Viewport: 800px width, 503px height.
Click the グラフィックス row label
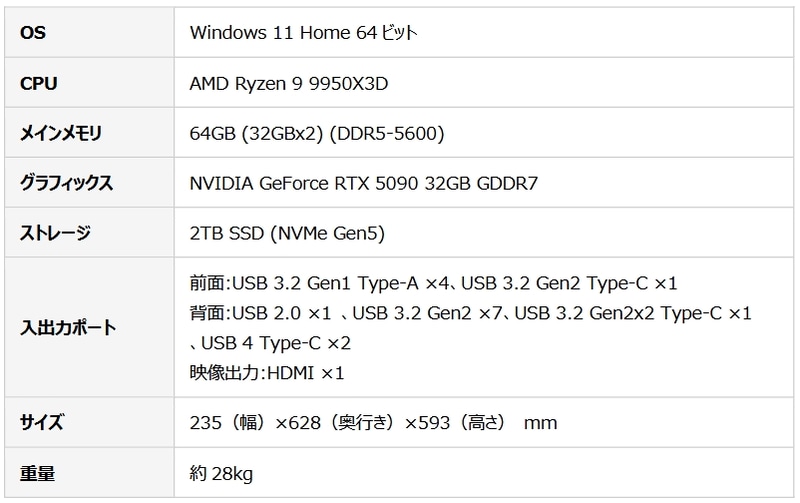coord(66,183)
